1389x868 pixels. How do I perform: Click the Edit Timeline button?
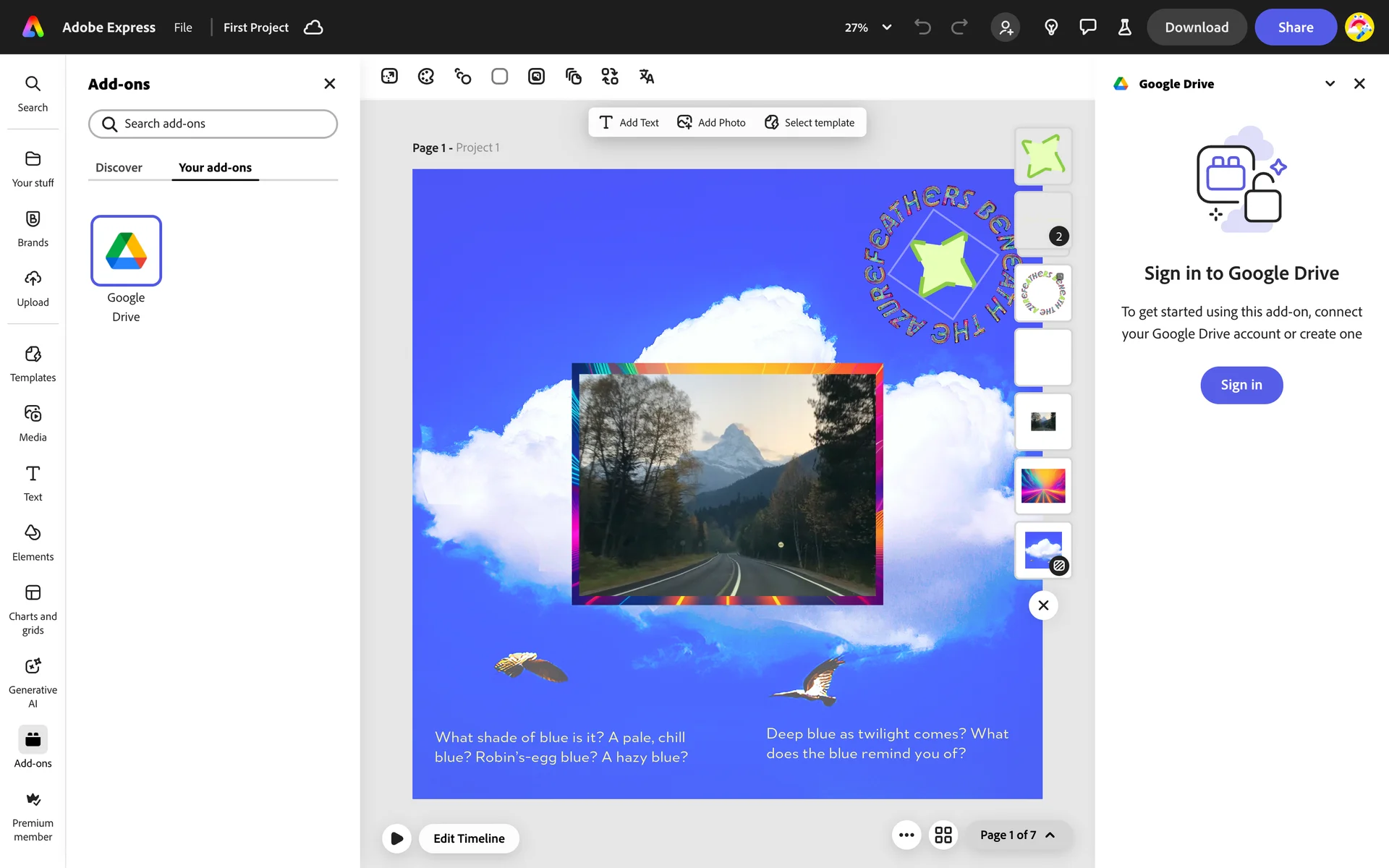[469, 838]
